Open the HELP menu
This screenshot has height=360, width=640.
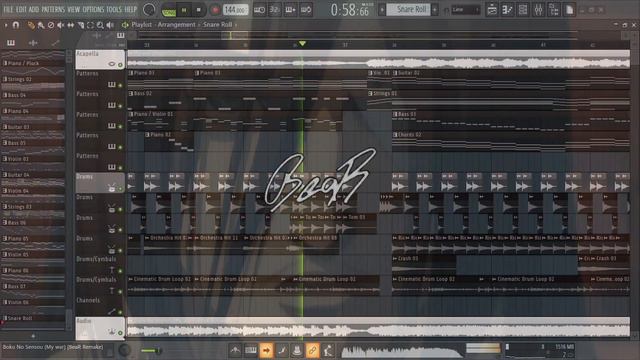131,9
